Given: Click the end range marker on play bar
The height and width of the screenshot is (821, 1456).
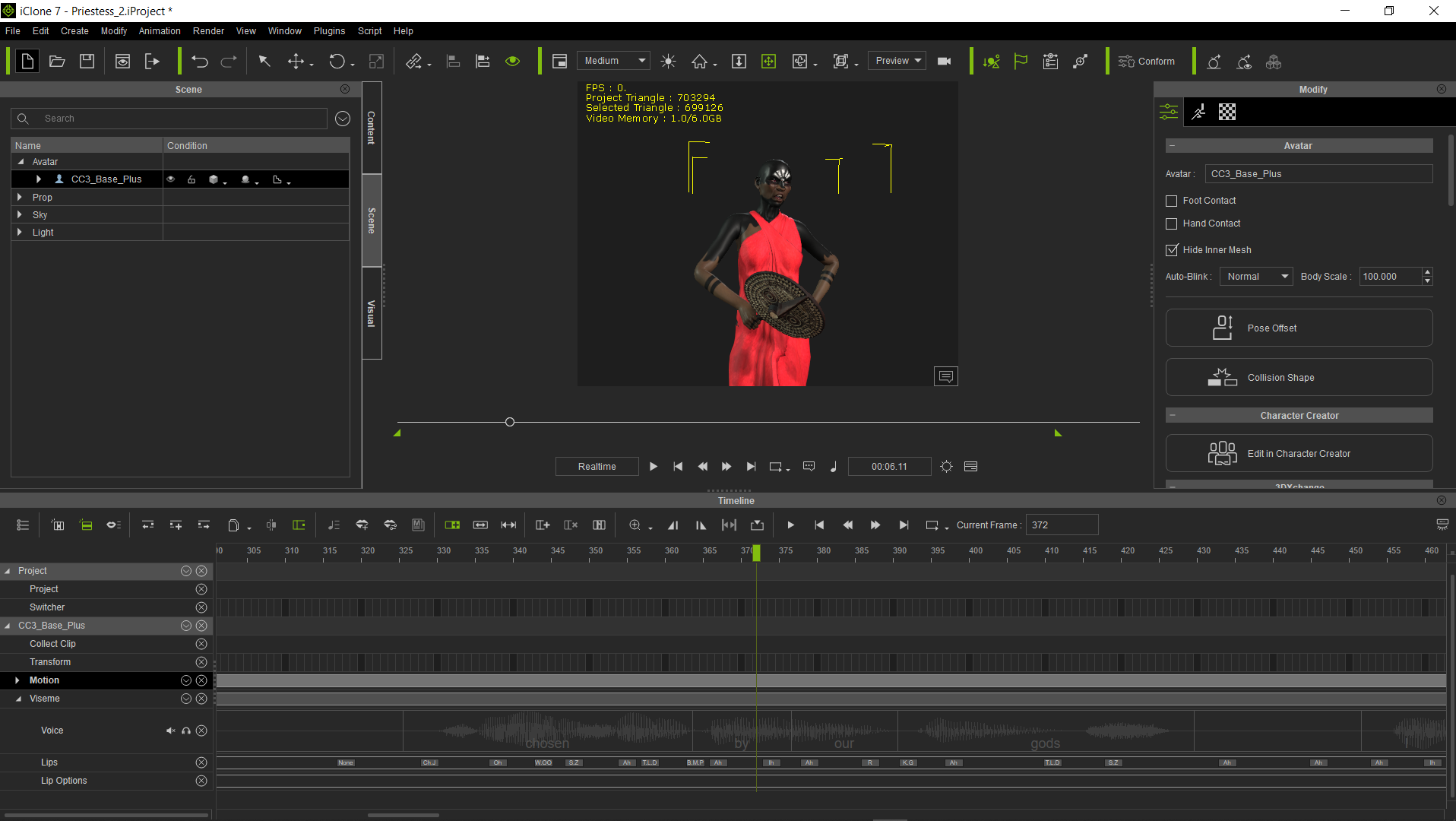Looking at the screenshot, I should tap(1058, 433).
